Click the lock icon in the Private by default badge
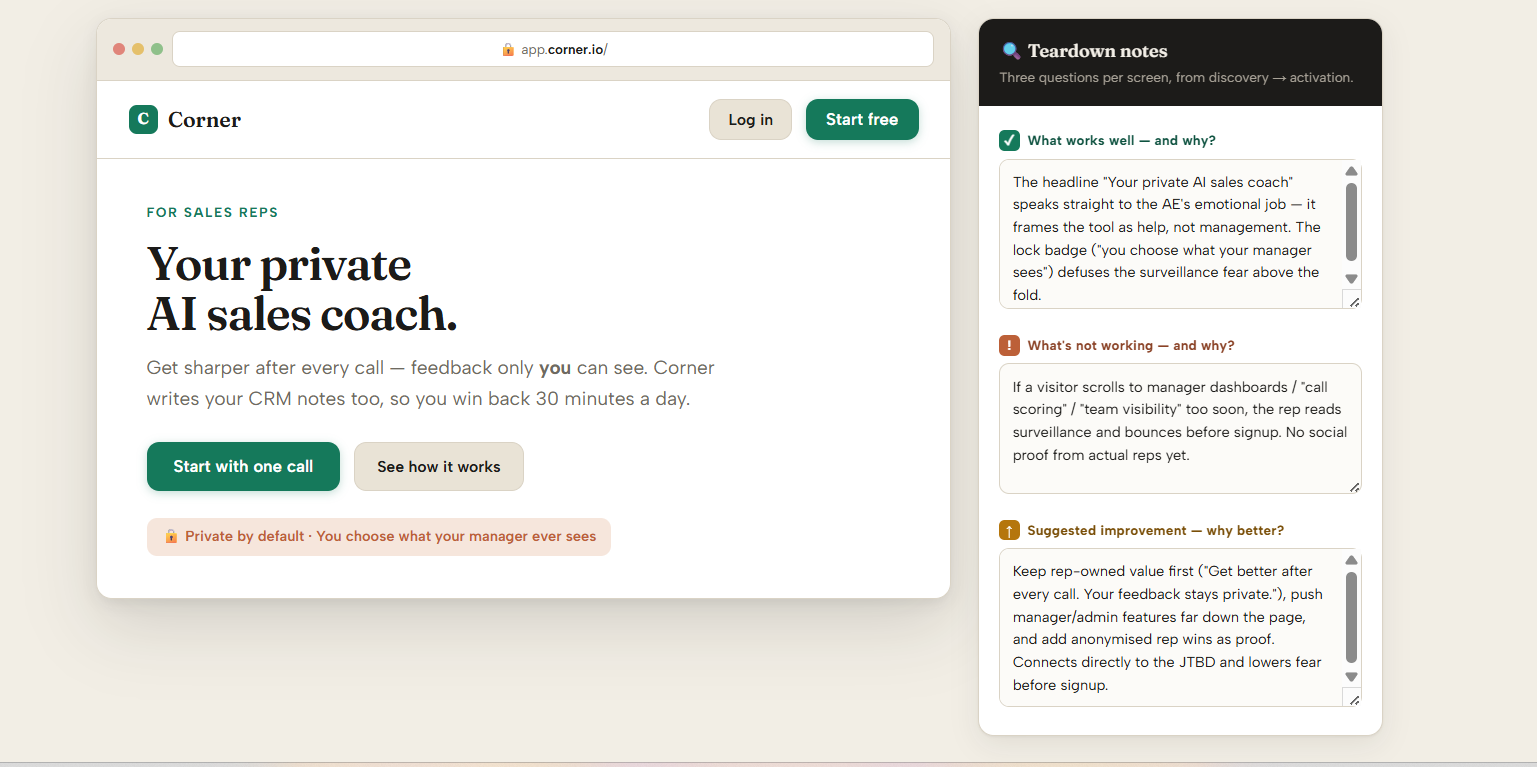The image size is (1537, 767). [171, 536]
